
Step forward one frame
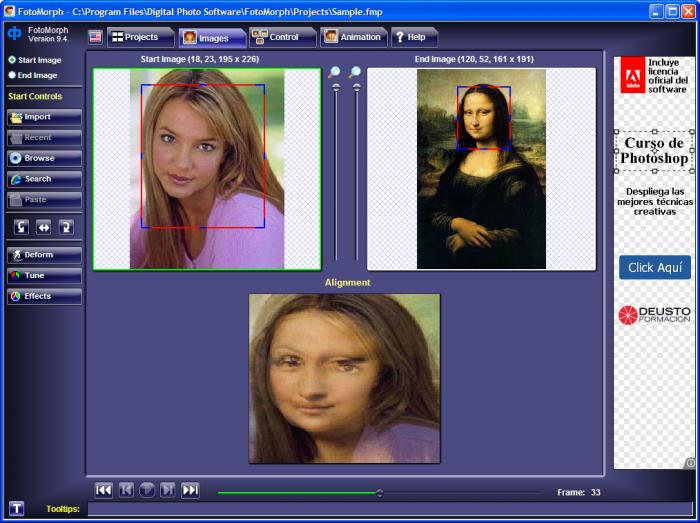(168, 490)
